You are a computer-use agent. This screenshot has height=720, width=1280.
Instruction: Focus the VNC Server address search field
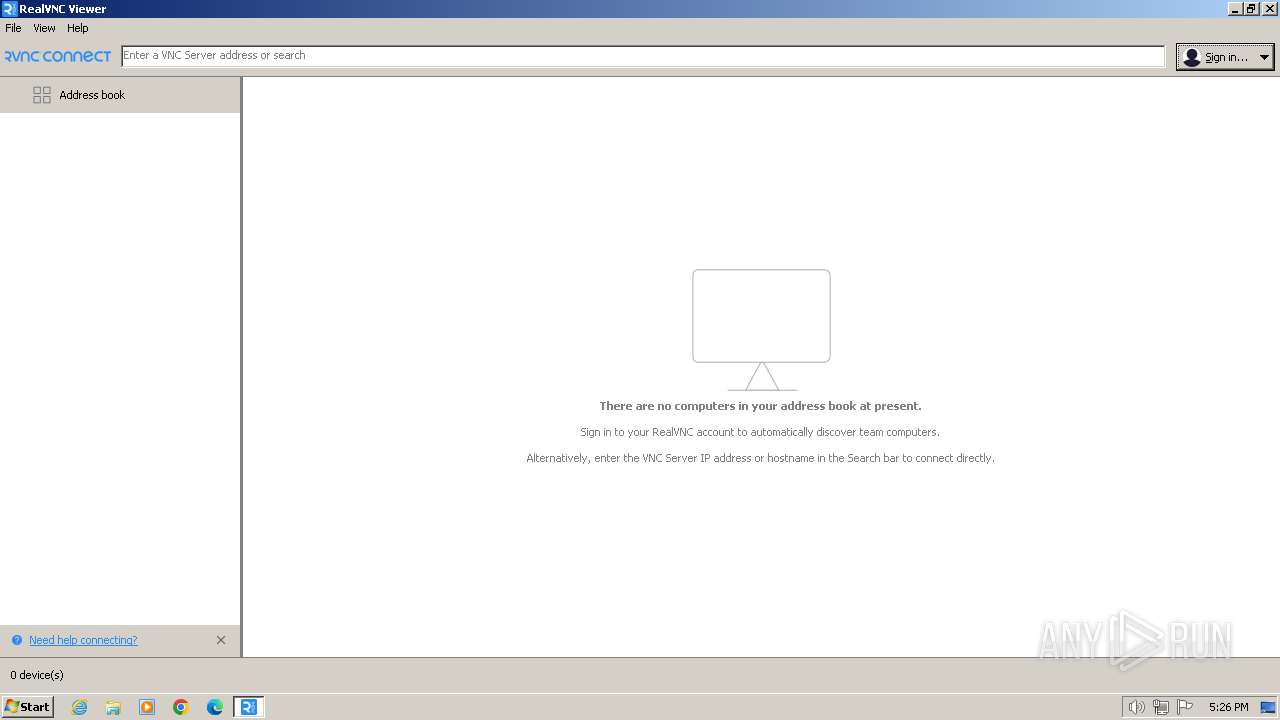pos(643,56)
